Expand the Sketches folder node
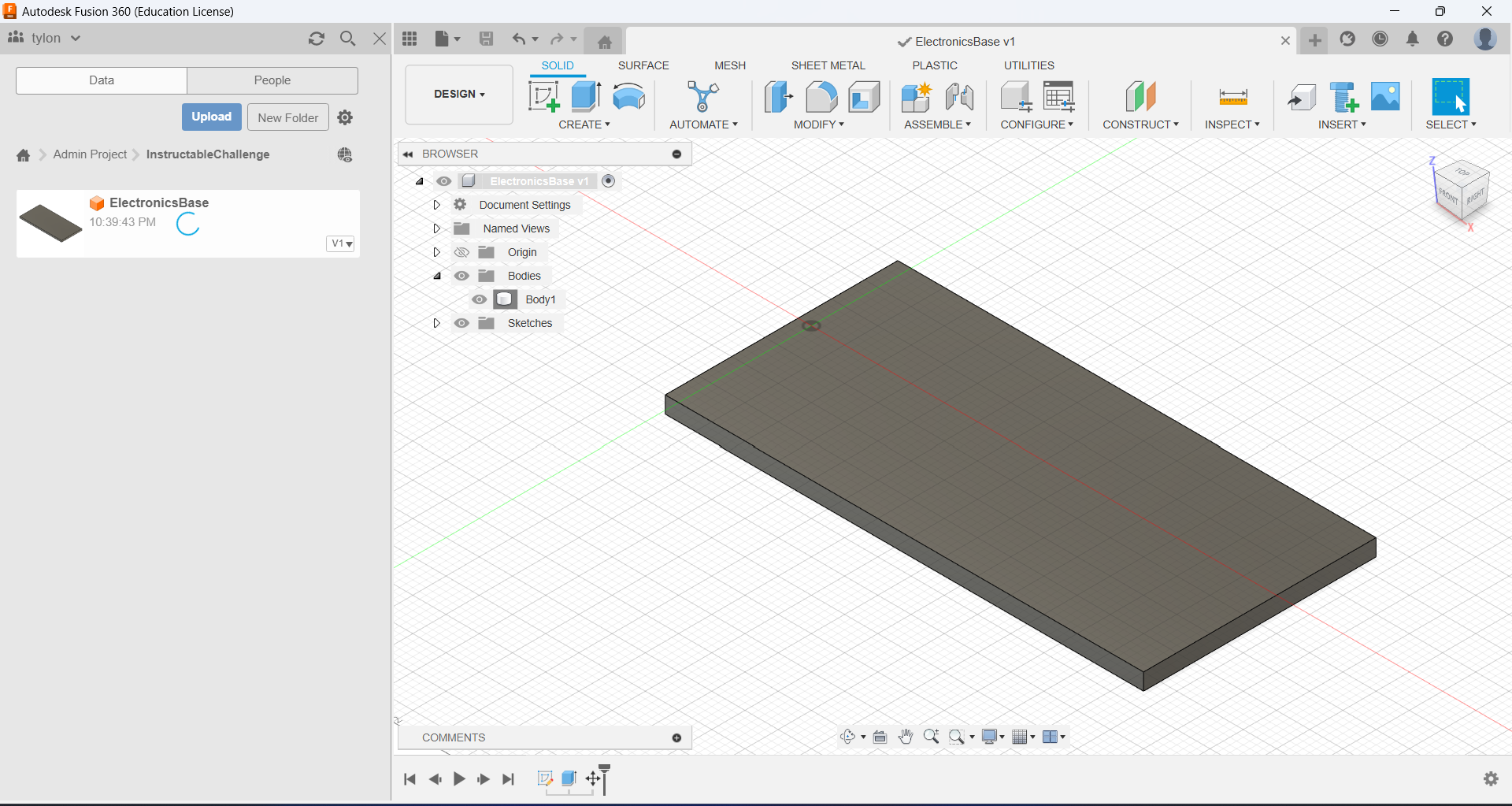 click(436, 323)
